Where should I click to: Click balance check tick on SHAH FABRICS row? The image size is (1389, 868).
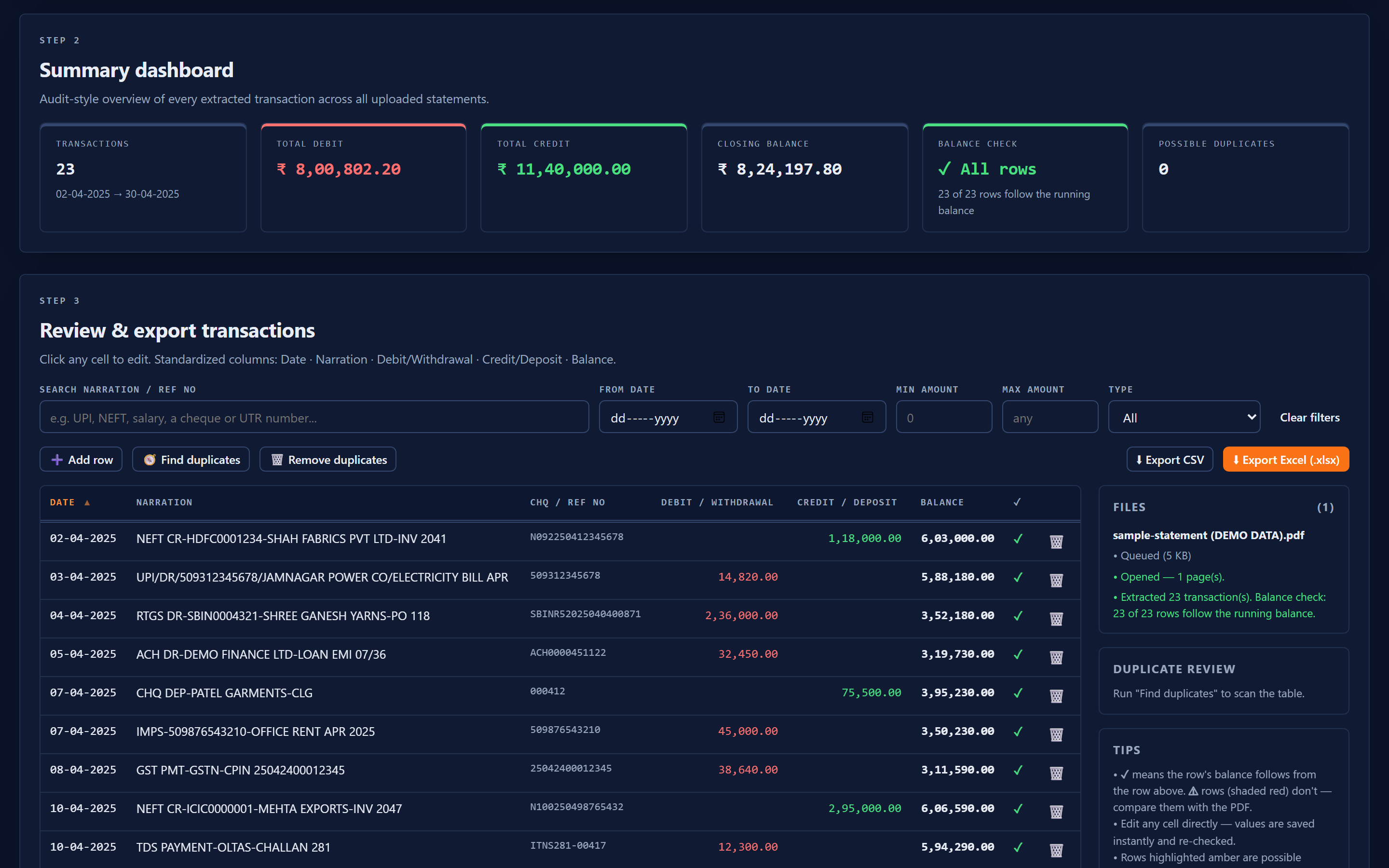tap(1018, 539)
